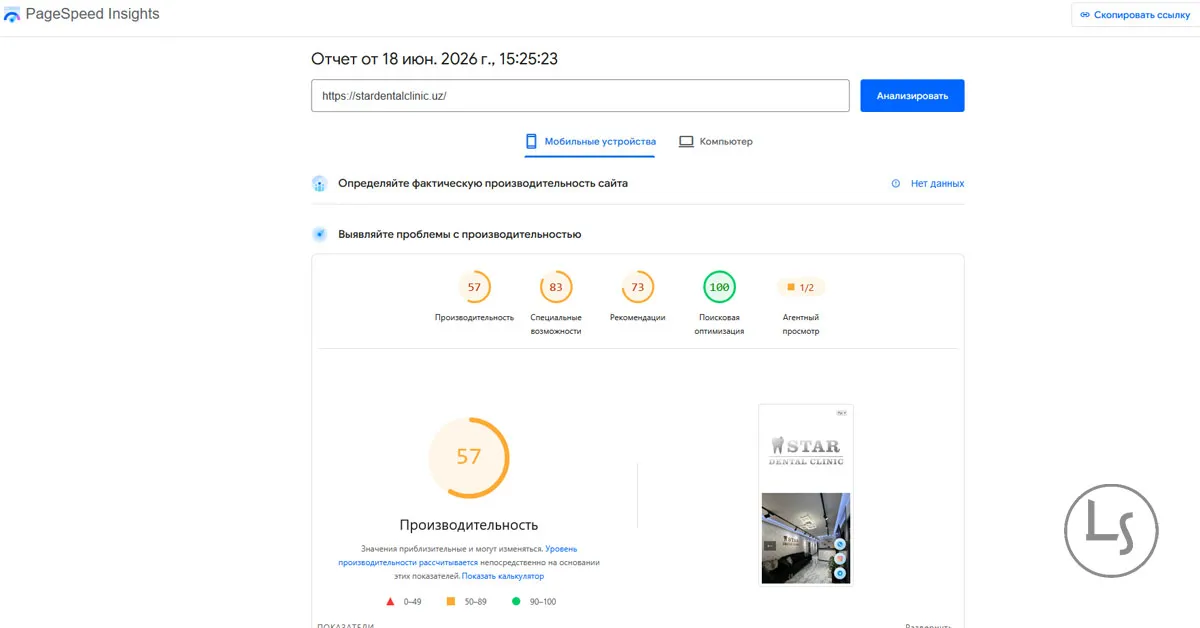This screenshot has width=1200, height=628.
Task: Click the field data icon beside 'Определяйте фактическую производительность'
Action: (319, 184)
